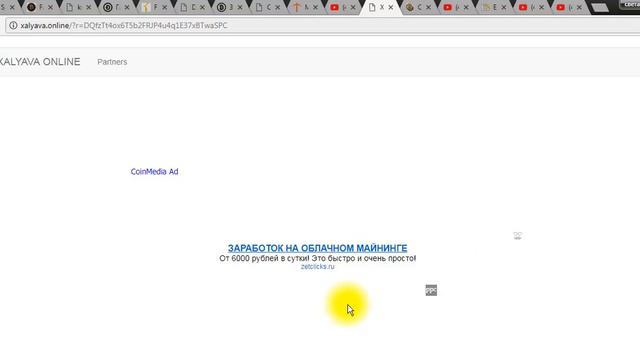Open the ЗАРАБОТОК НА ОБЛАЧНОМ МАЙНИНГЕ ad headline
Screen dimensions: 640x360
click(x=318, y=248)
